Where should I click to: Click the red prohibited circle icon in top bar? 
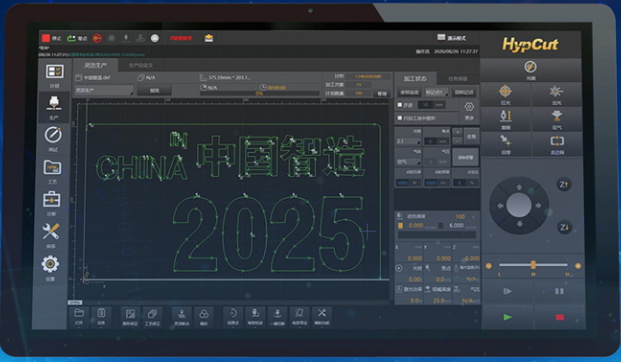click(97, 38)
